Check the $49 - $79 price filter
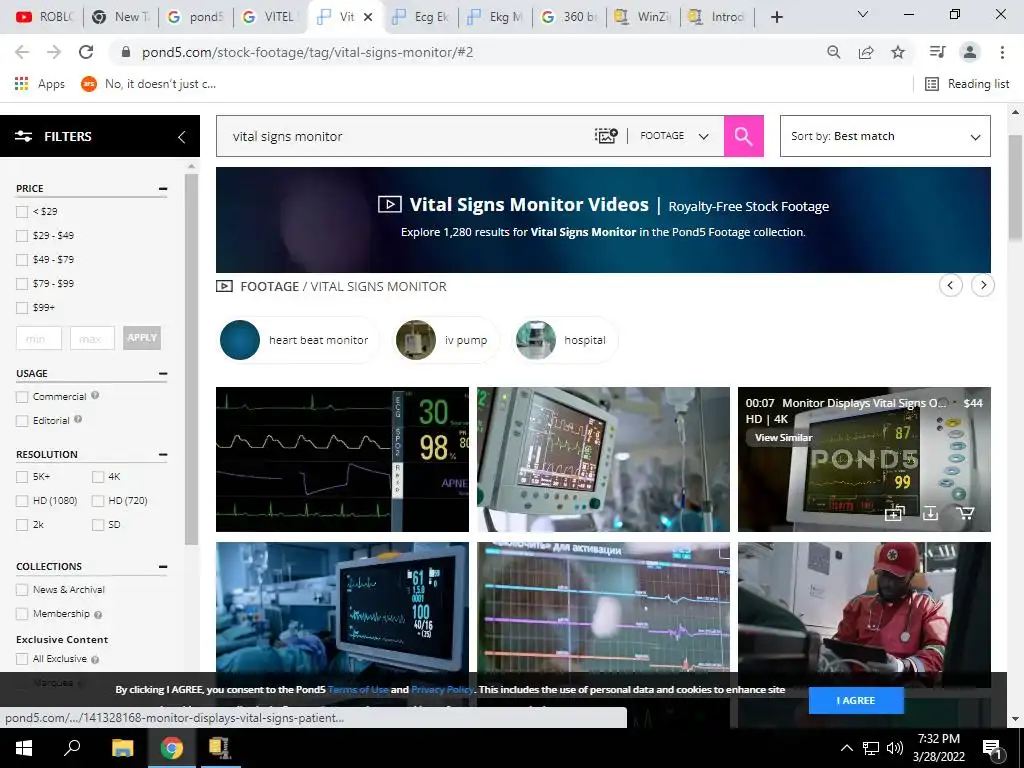This screenshot has width=1024, height=768. point(22,260)
